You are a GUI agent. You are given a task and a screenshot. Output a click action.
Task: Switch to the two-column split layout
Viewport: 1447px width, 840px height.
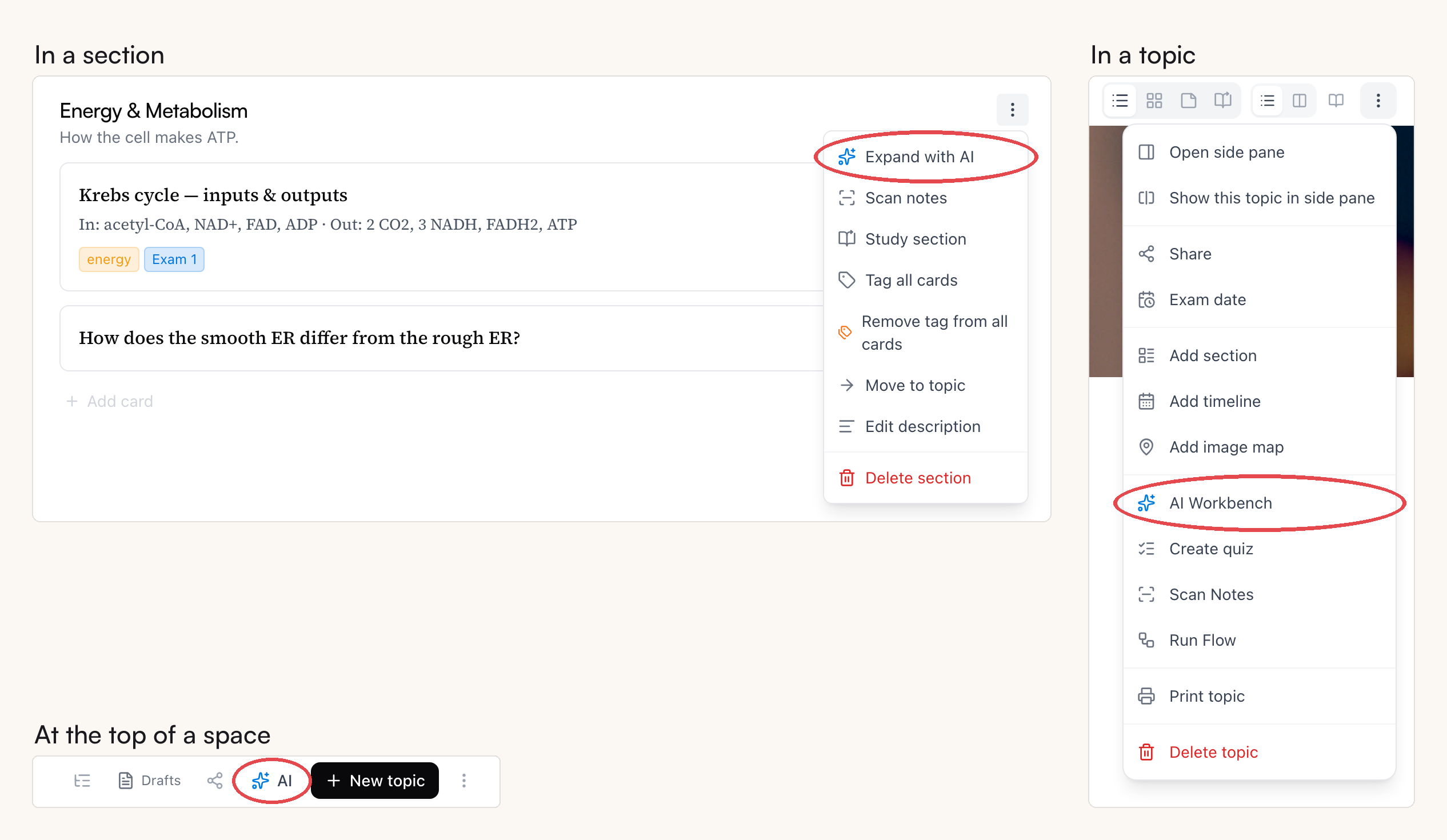[1300, 101]
